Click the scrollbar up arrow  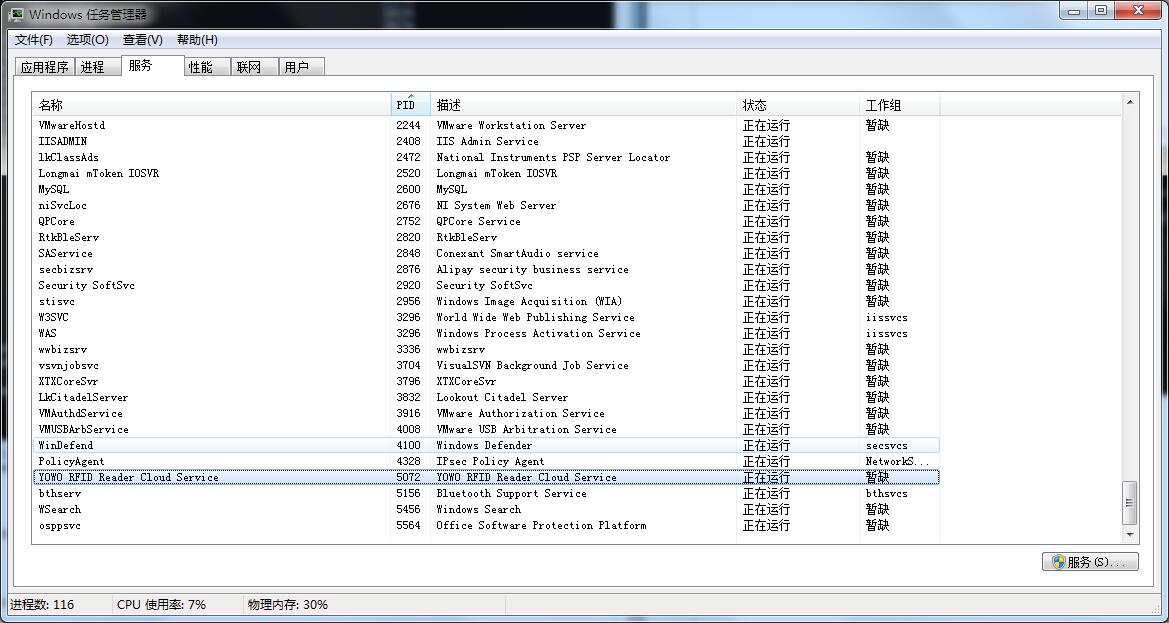click(x=1129, y=102)
